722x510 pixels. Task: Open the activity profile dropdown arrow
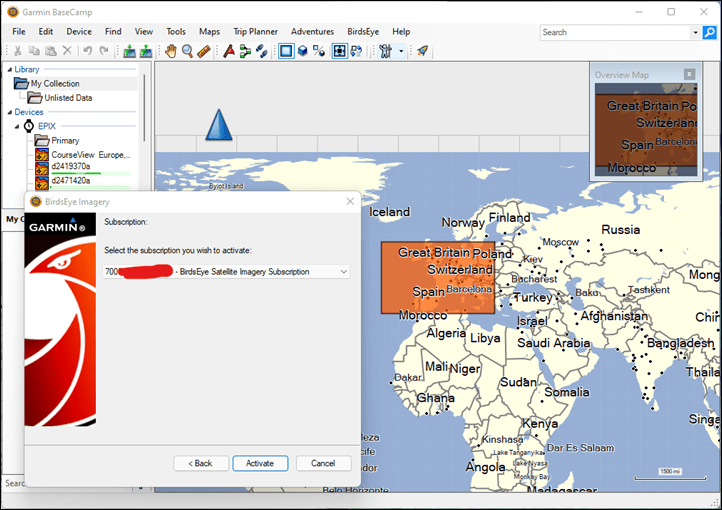click(x=401, y=51)
